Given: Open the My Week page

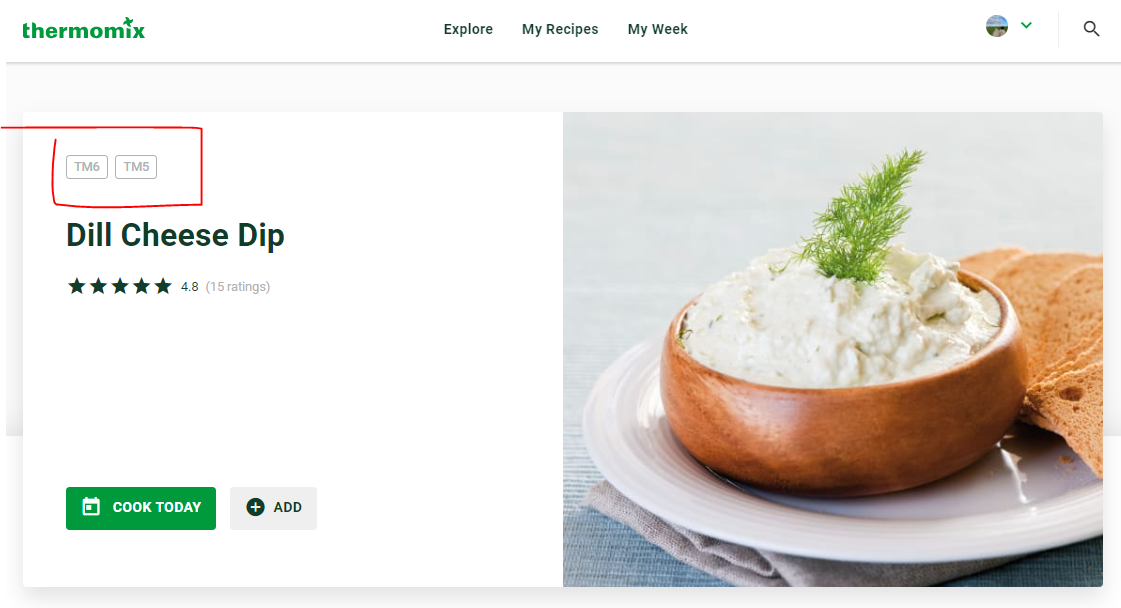Looking at the screenshot, I should click(x=658, y=29).
